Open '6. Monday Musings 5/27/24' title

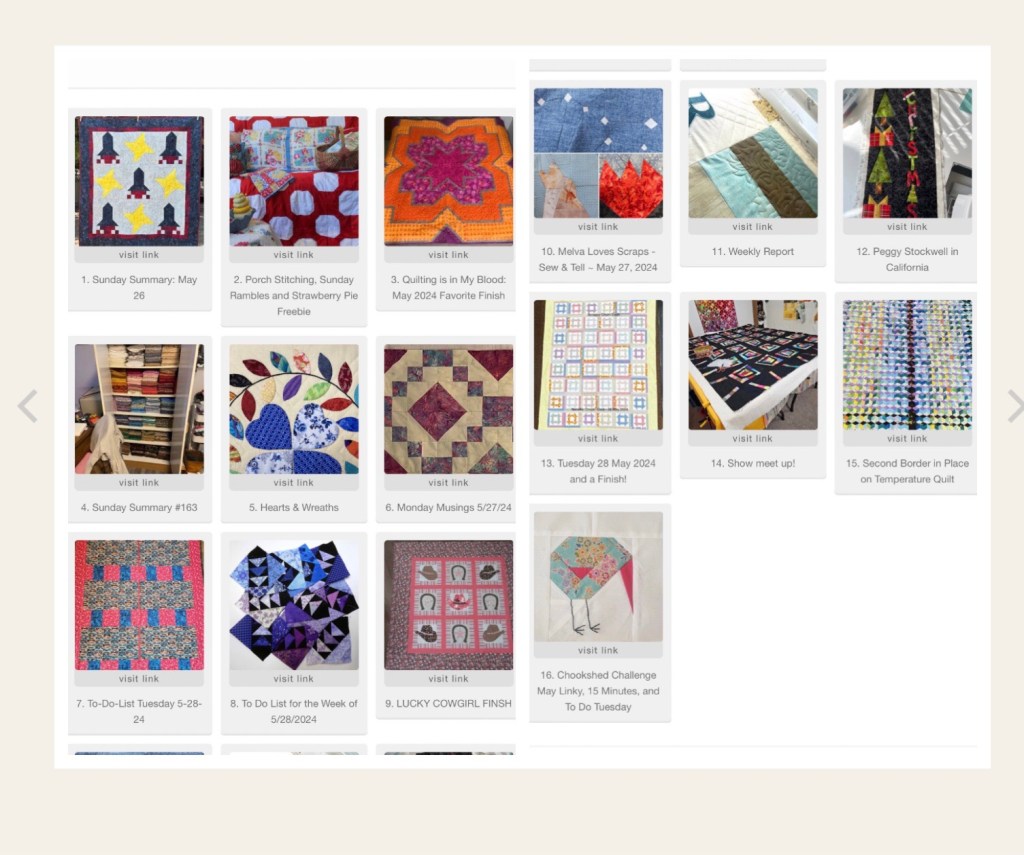(448, 508)
